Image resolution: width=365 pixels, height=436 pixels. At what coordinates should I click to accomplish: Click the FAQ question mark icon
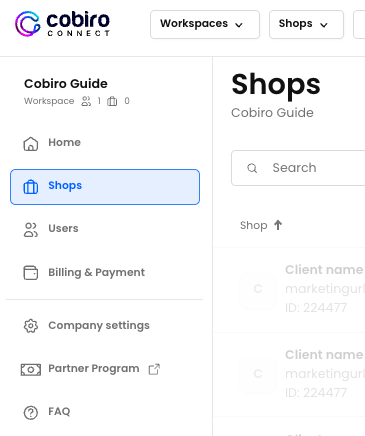coord(31,413)
